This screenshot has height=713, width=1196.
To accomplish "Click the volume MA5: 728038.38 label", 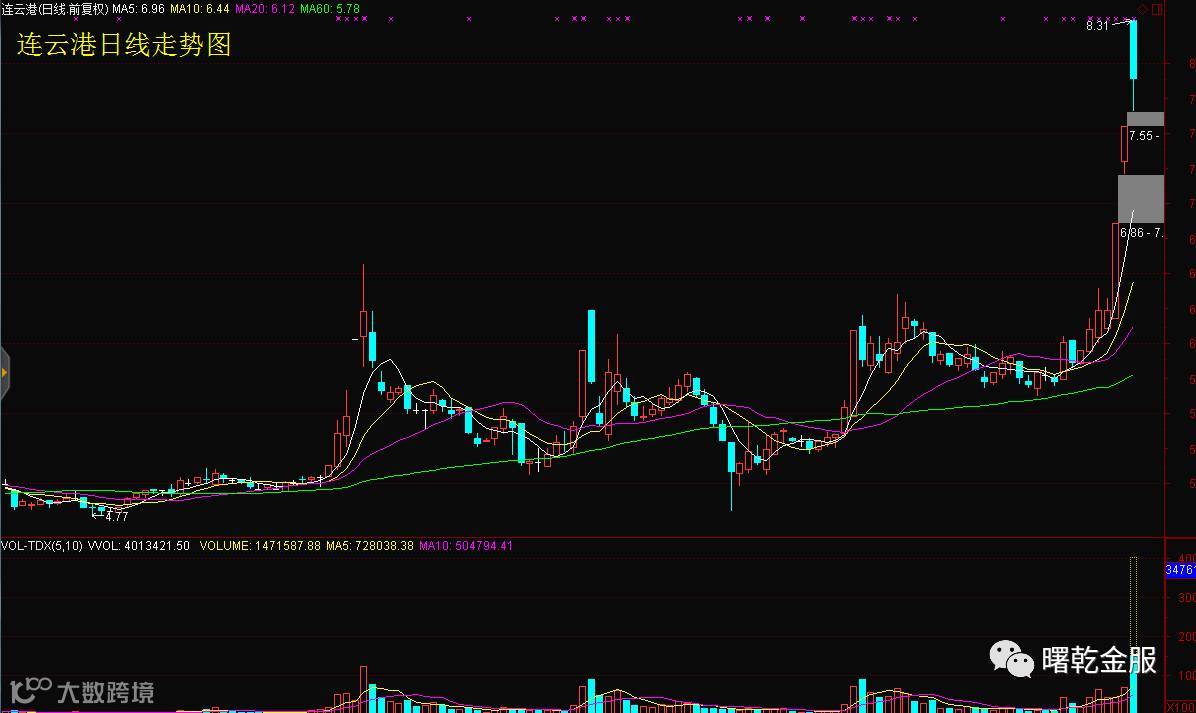I will point(370,546).
